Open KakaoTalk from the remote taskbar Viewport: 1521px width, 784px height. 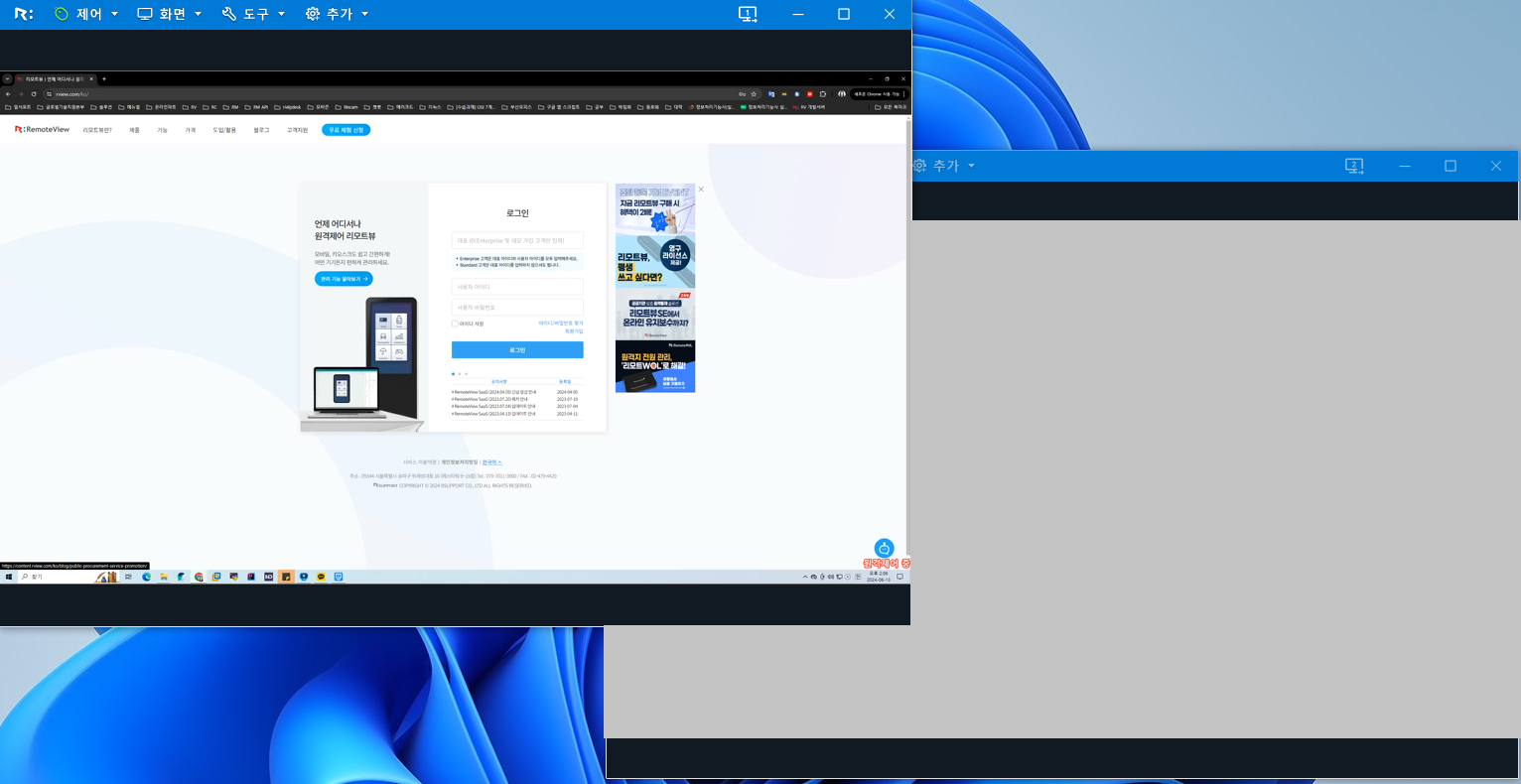pos(321,577)
